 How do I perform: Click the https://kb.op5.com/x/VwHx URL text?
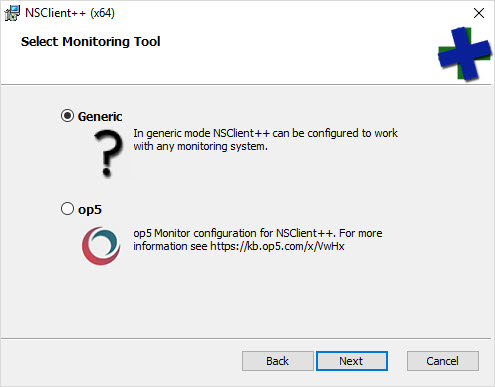(277, 246)
